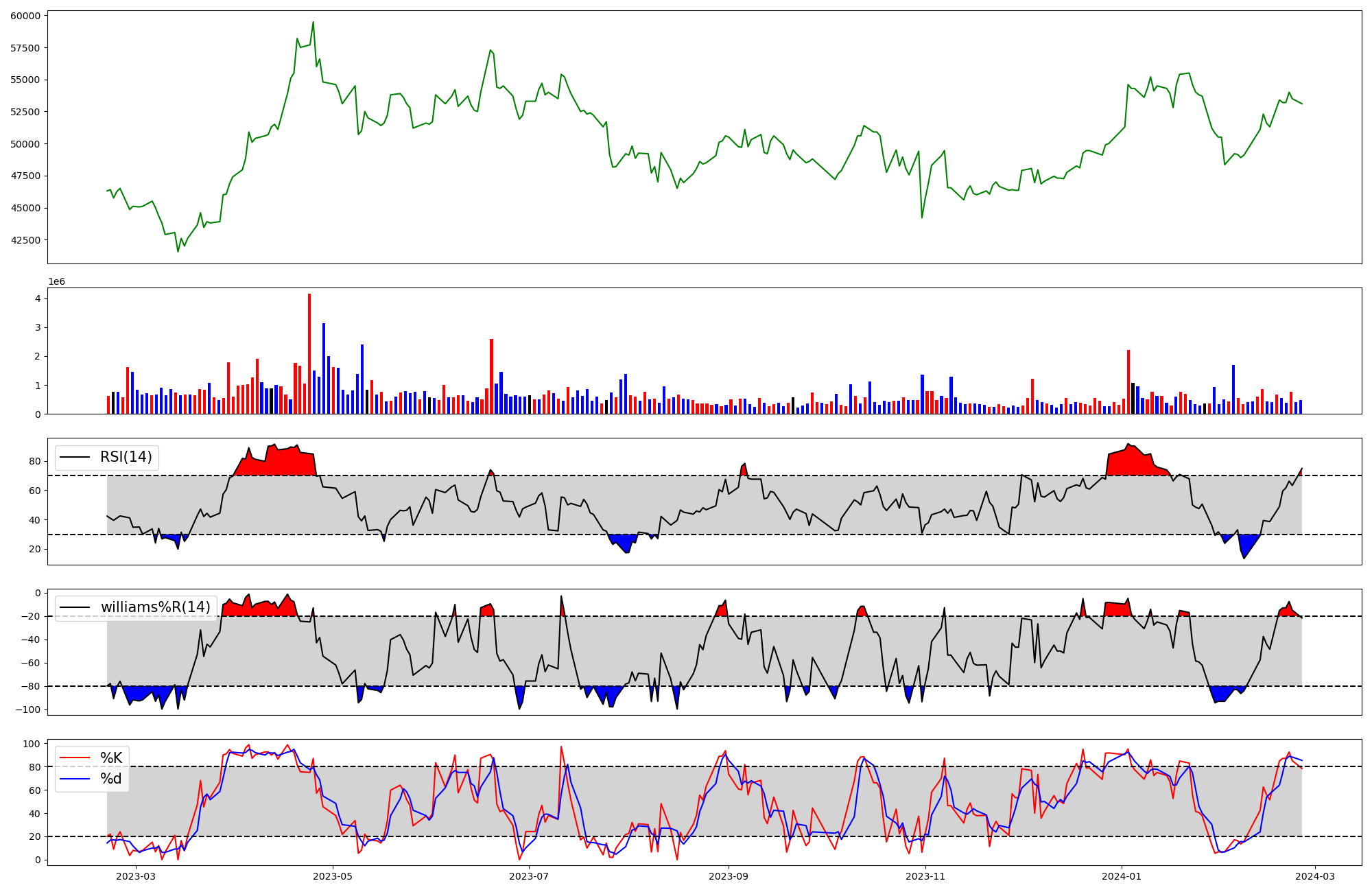This screenshot has width=1372, height=892.
Task: Click the %d legend entry text
Action: (111, 779)
